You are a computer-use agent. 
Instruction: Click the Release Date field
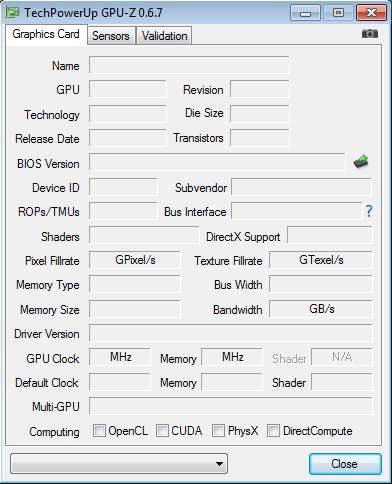tap(127, 138)
